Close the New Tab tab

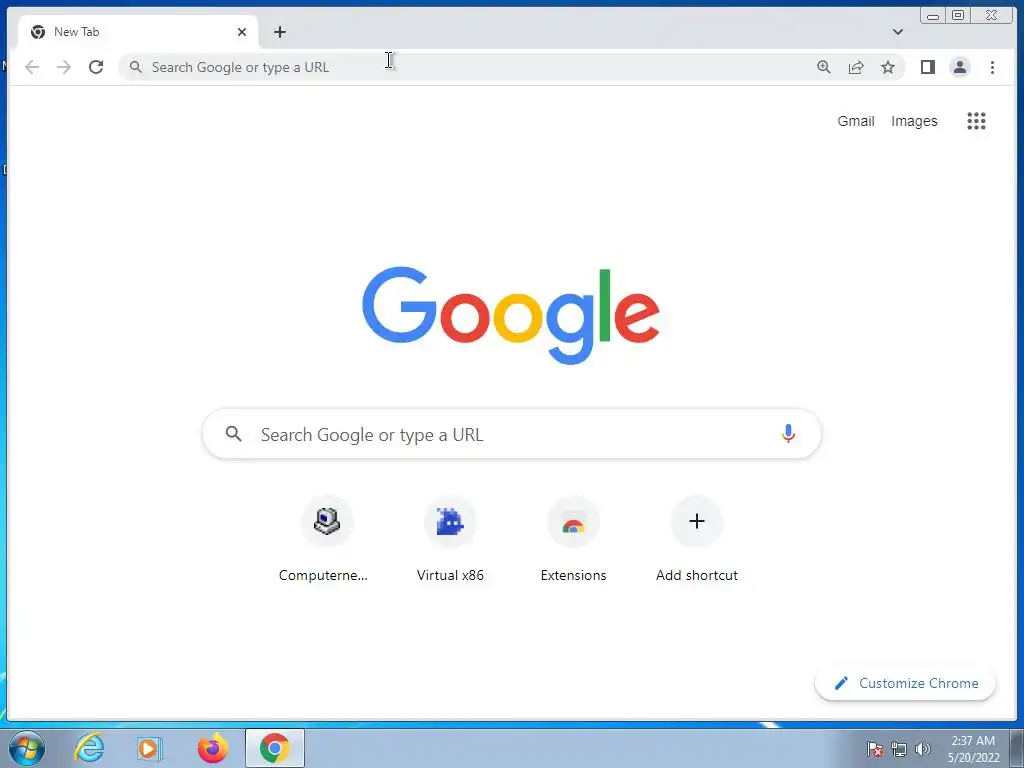coord(242,32)
